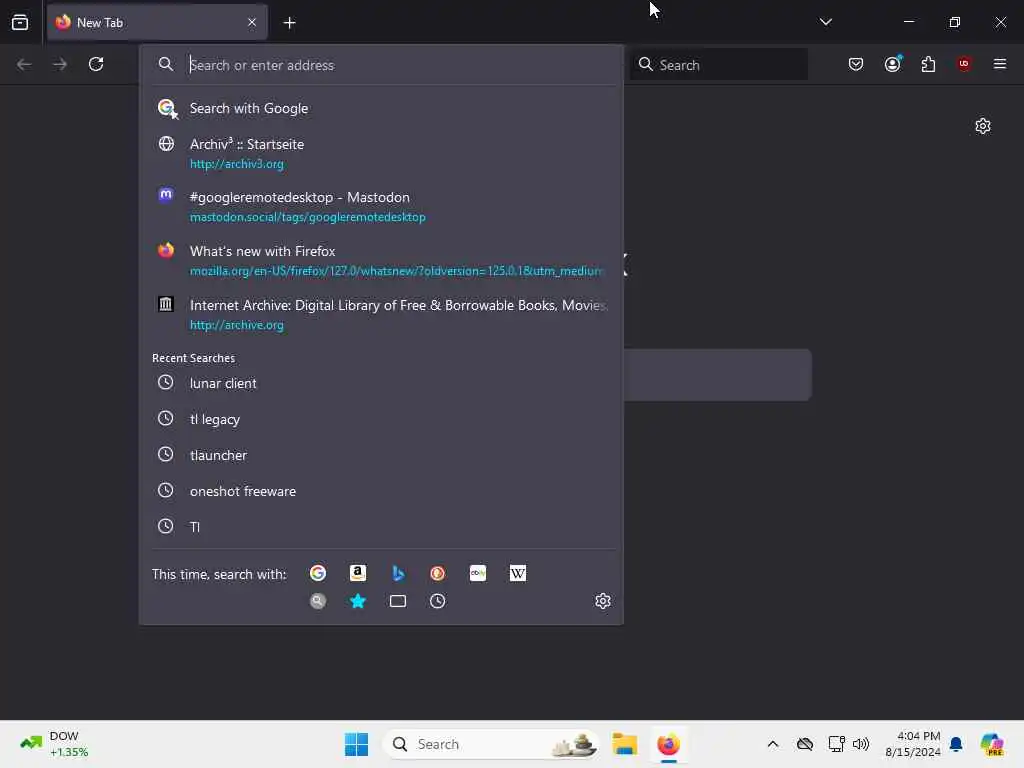Open a new tab with plus button

point(289,23)
